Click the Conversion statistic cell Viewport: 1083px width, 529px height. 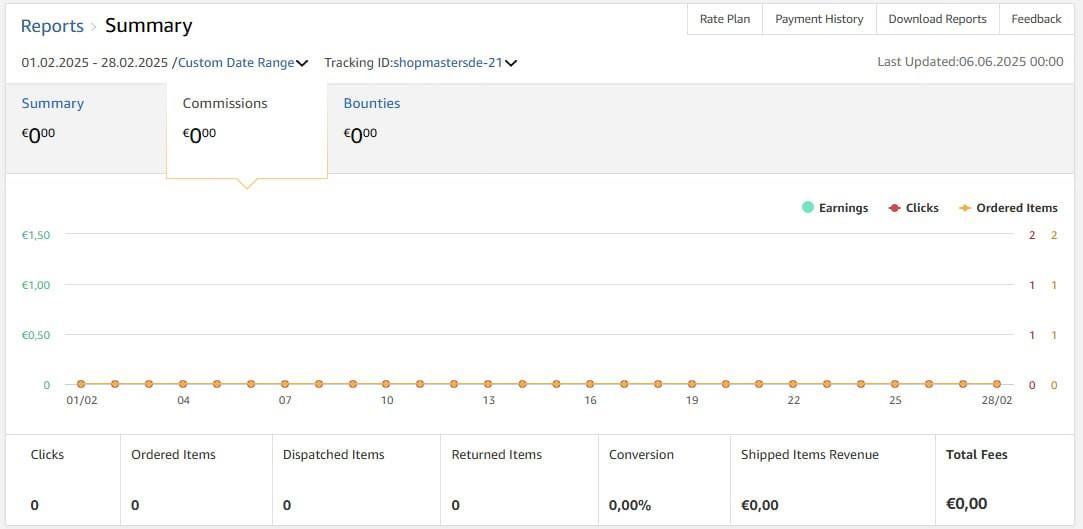coord(664,479)
